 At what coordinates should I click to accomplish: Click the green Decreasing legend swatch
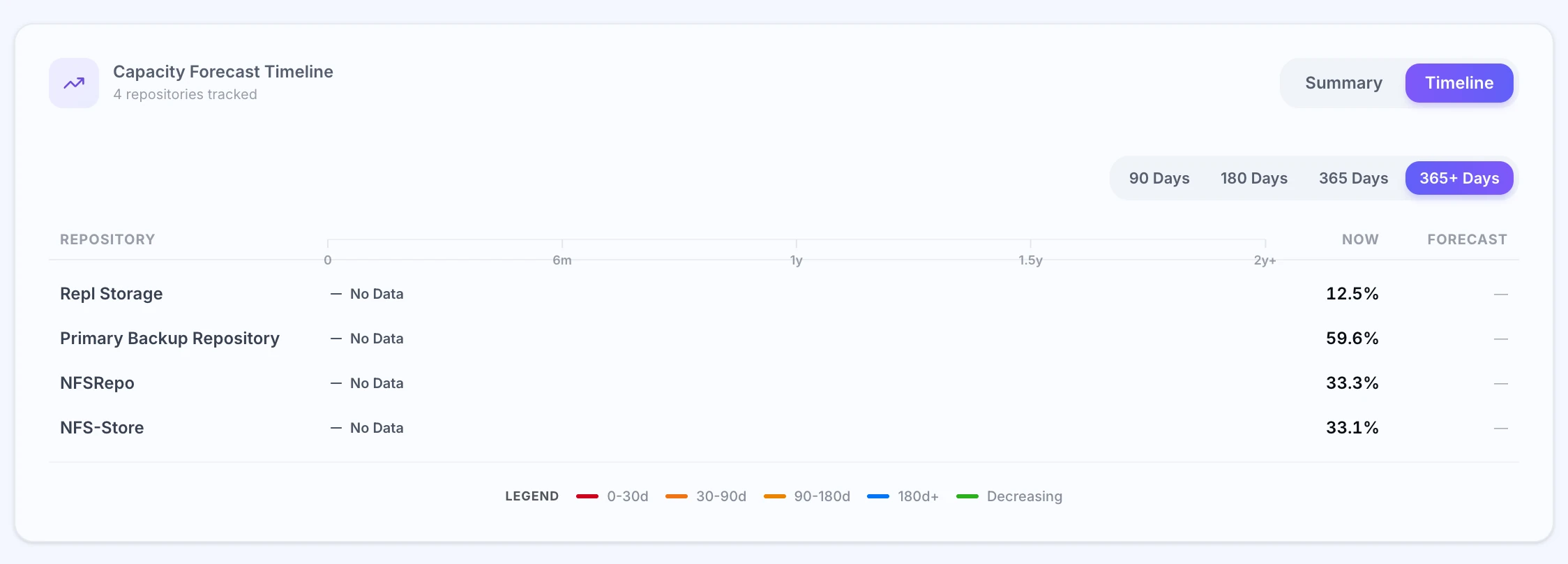[x=967, y=496]
